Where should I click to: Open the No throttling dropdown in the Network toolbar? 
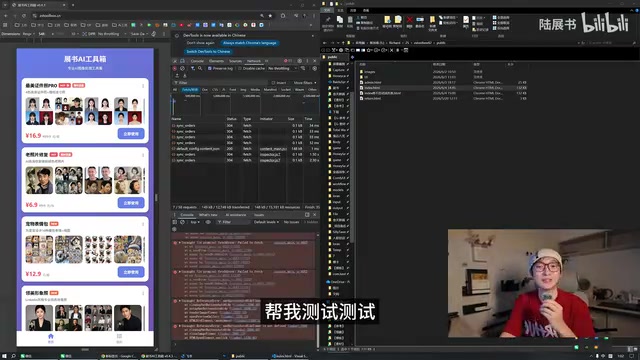(x=282, y=69)
